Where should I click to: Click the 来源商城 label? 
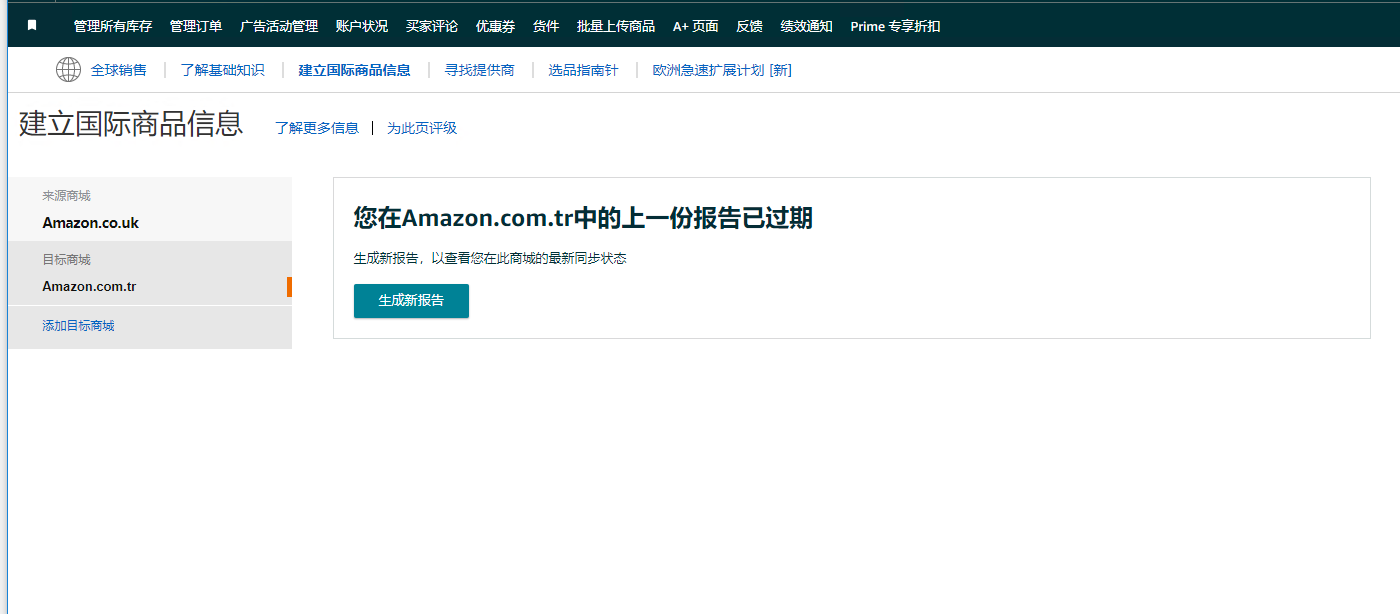(x=66, y=196)
